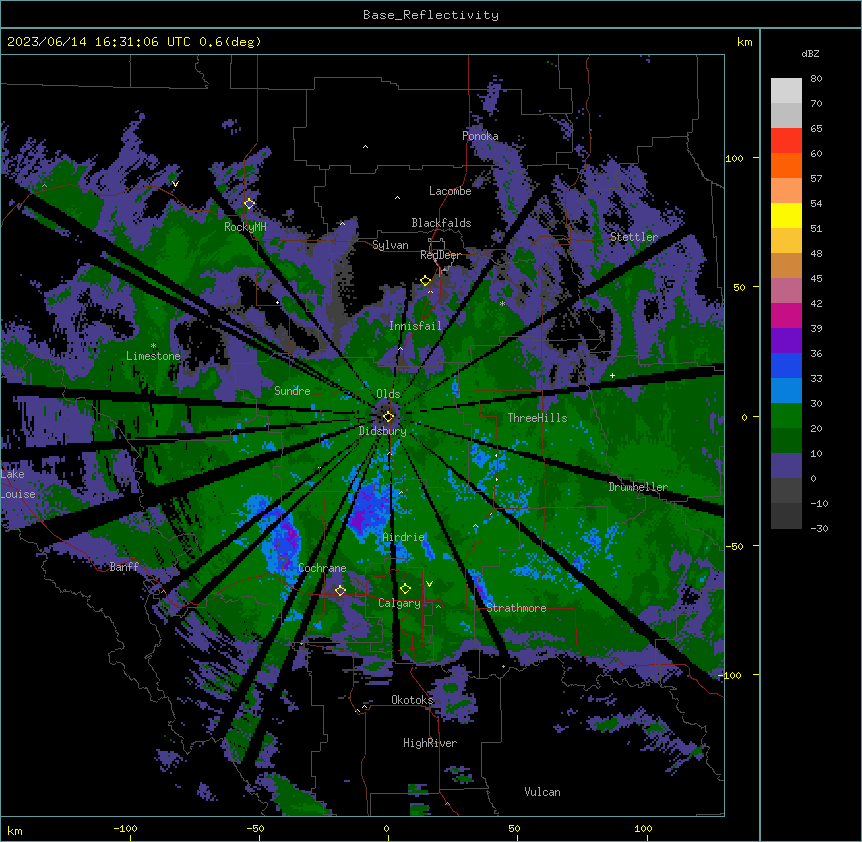Select the dark green 20–10 dBZ legend swatch
The height and width of the screenshot is (842, 862).
[x=786, y=441]
